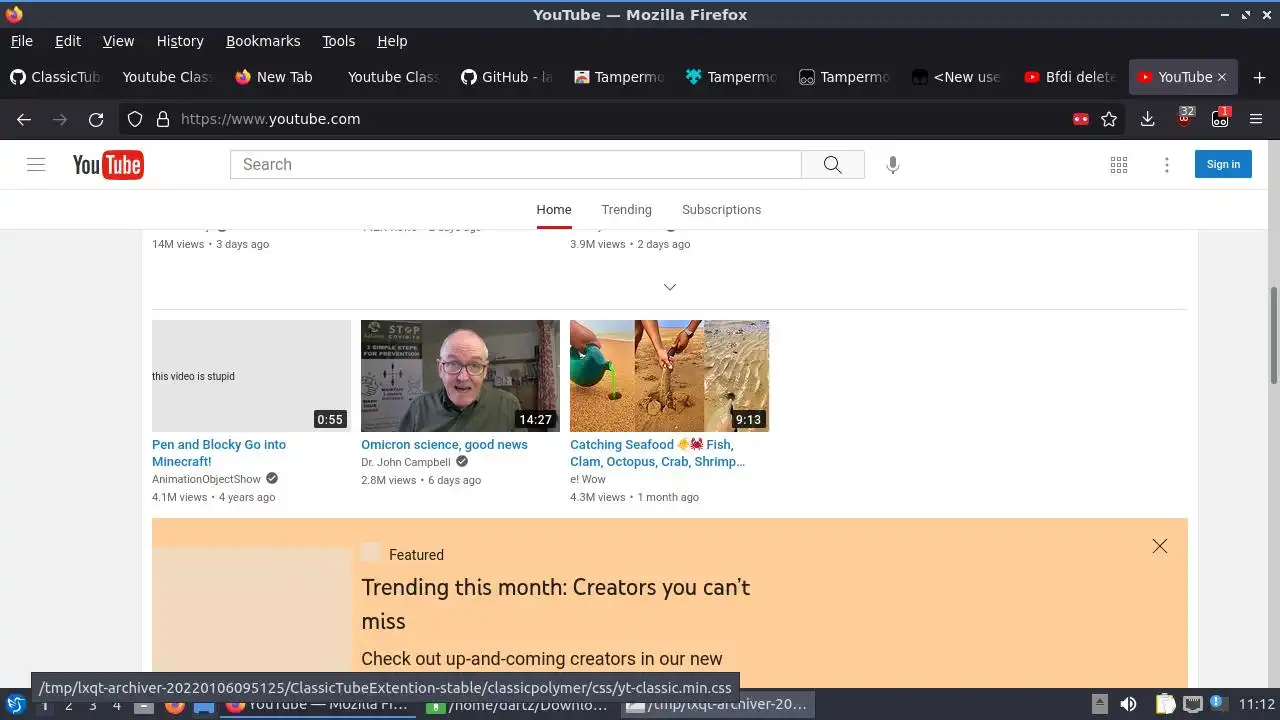1280x720 pixels.
Task: Focus the Firefox URL address bar
Action: tap(620, 119)
